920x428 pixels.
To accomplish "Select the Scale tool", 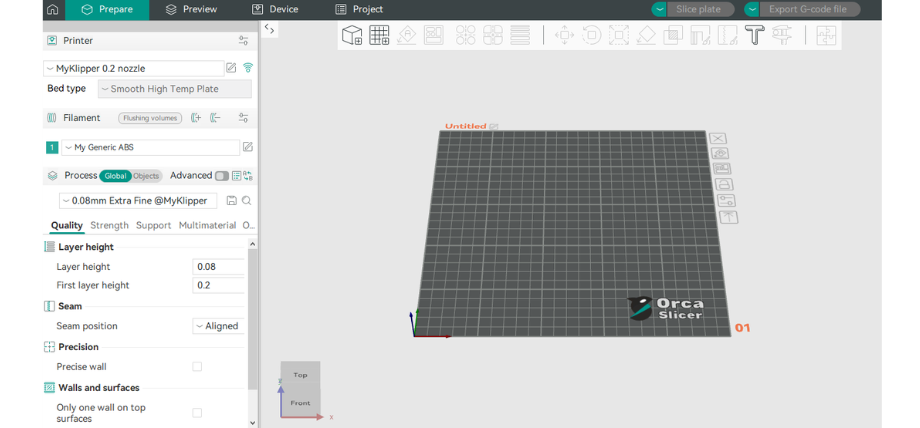I will pyautogui.click(x=618, y=35).
